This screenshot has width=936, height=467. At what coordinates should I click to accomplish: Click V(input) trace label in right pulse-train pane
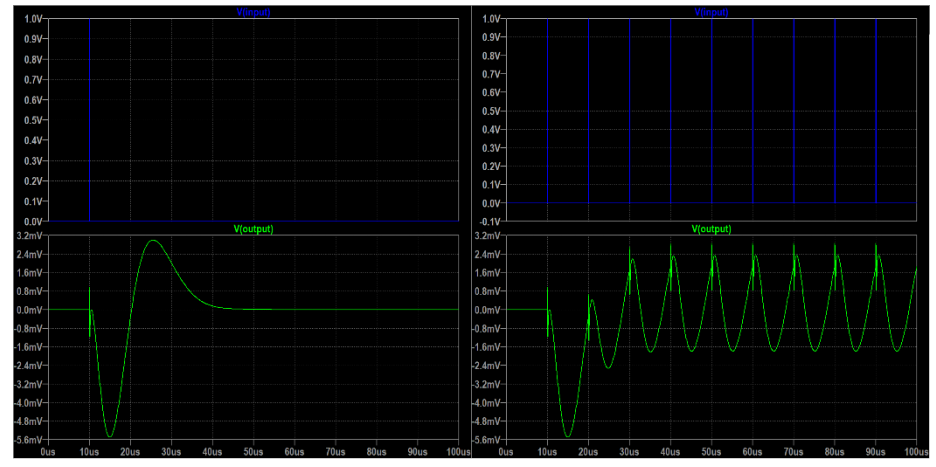[x=712, y=12]
